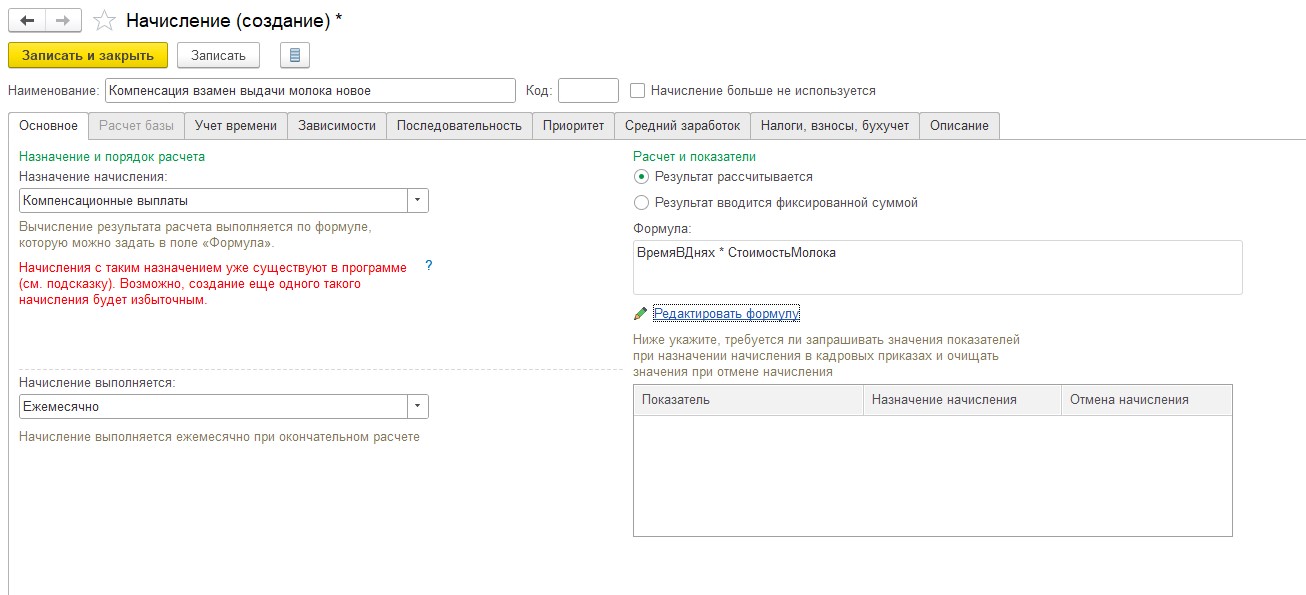Click the "Показатель" column header
The height and width of the screenshot is (595, 1306).
748,400
